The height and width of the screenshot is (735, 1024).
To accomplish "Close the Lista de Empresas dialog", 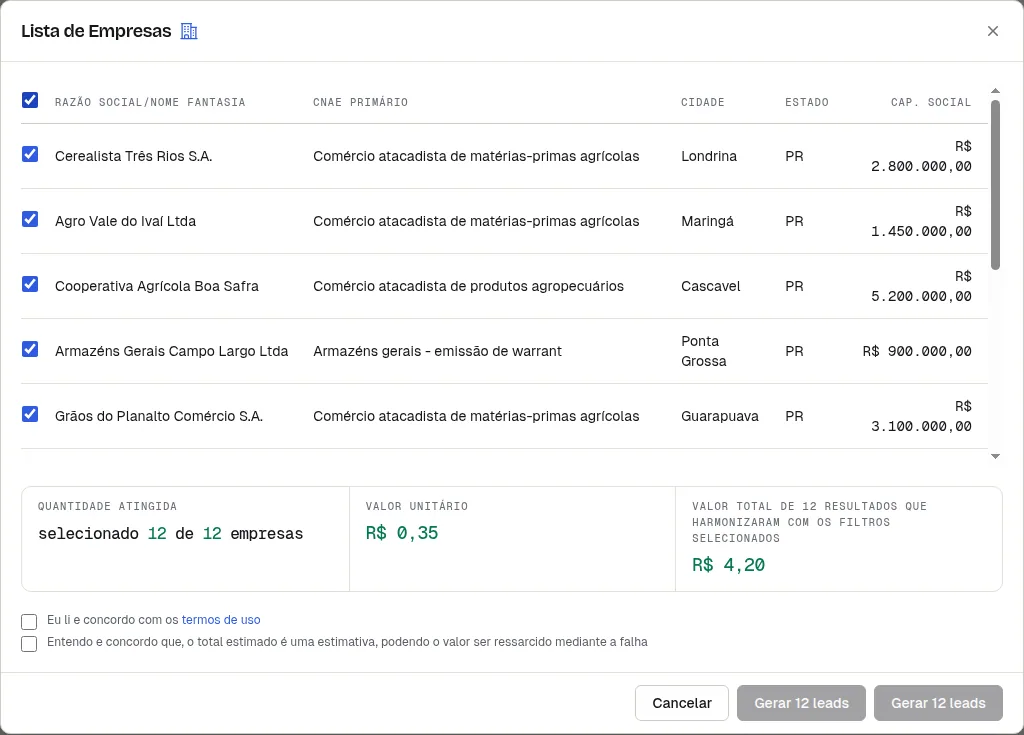I will coord(993,31).
